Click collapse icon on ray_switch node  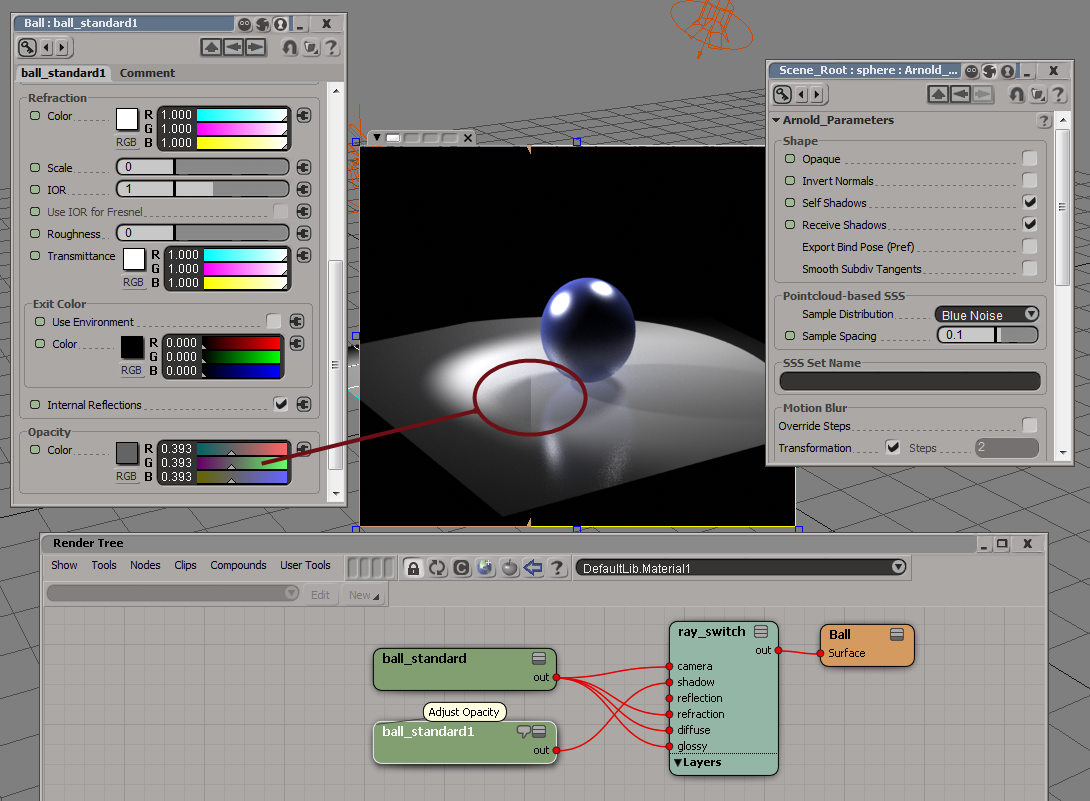[x=761, y=632]
